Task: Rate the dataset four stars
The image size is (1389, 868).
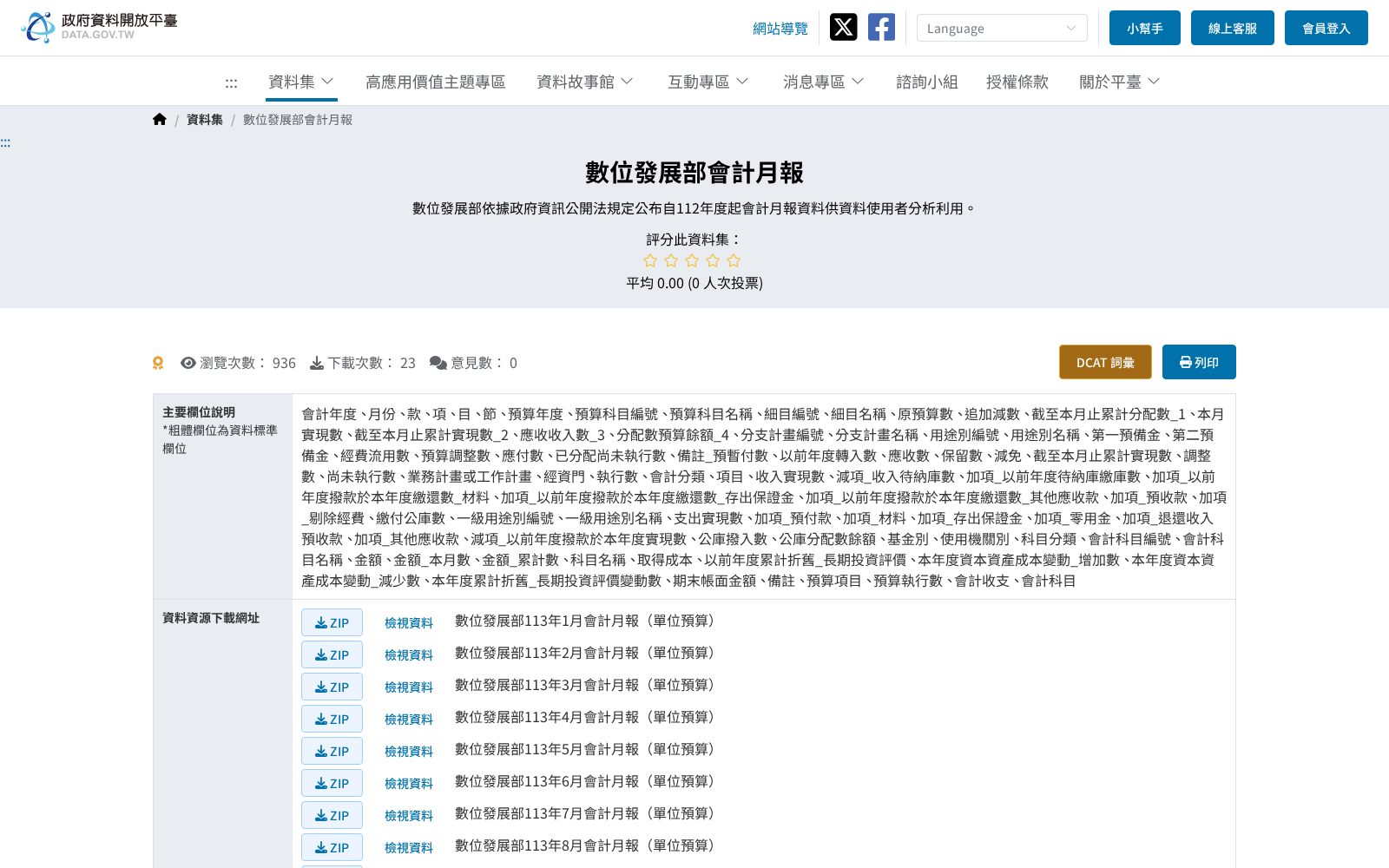Action: 713,260
